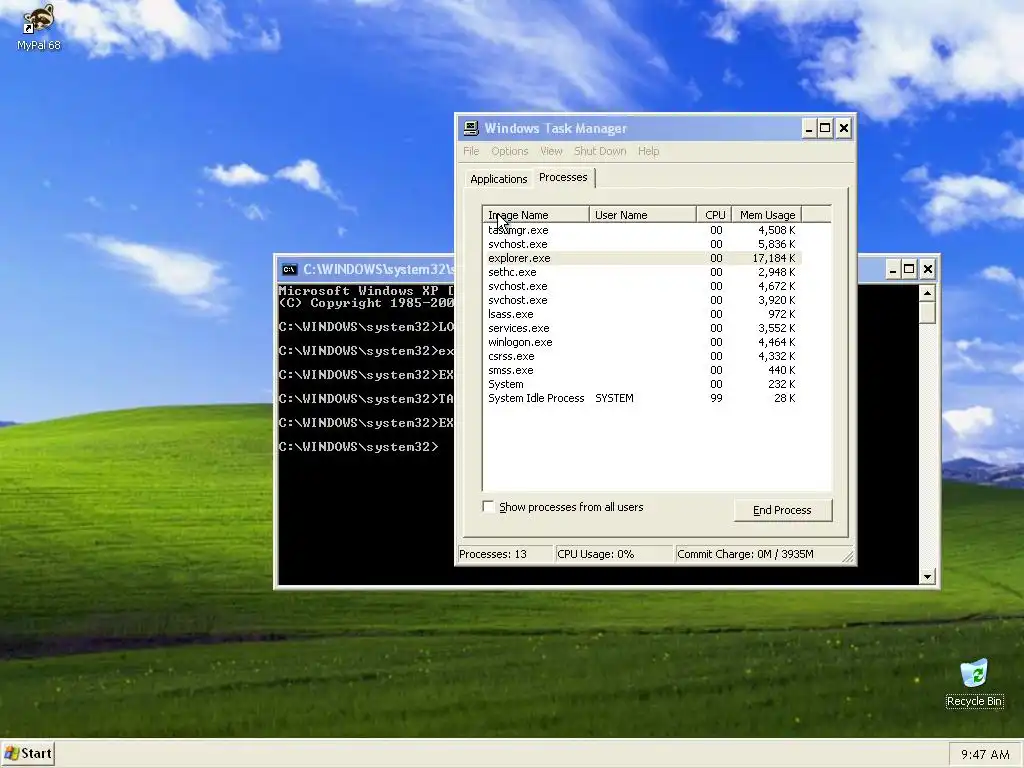
Task: Open the Shut Down menu
Action: [x=600, y=151]
